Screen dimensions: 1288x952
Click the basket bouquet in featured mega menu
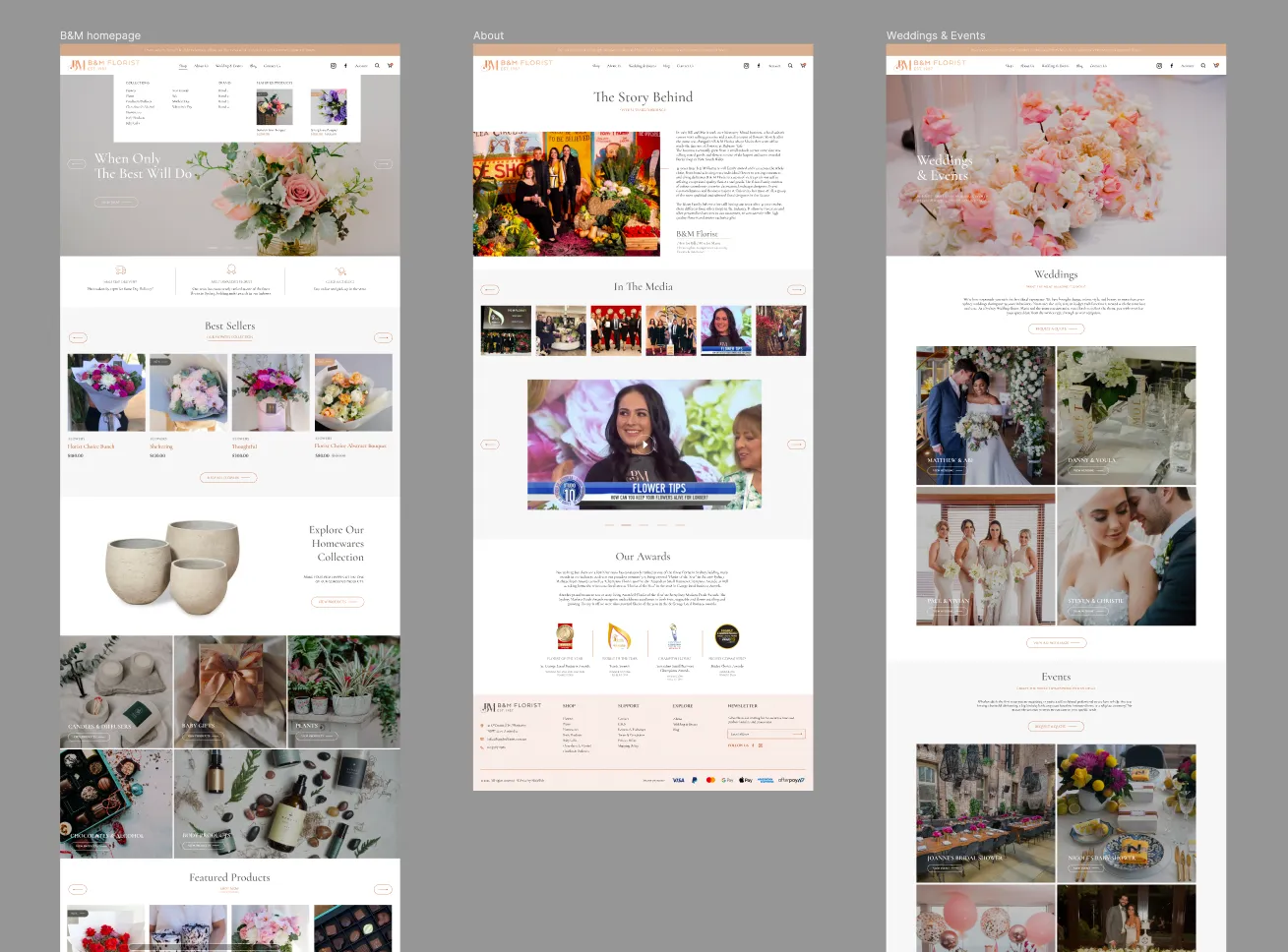point(275,106)
